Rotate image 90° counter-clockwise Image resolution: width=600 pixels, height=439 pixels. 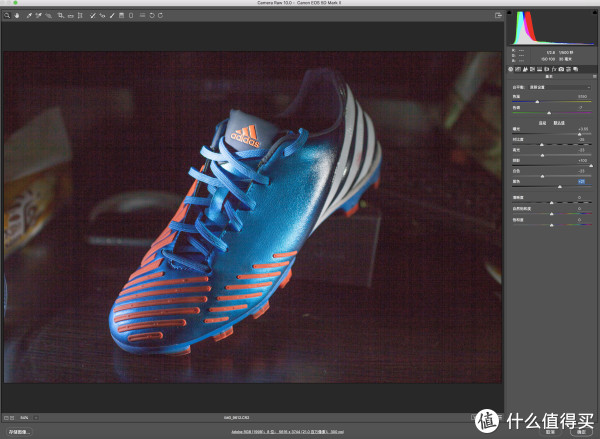152,15
